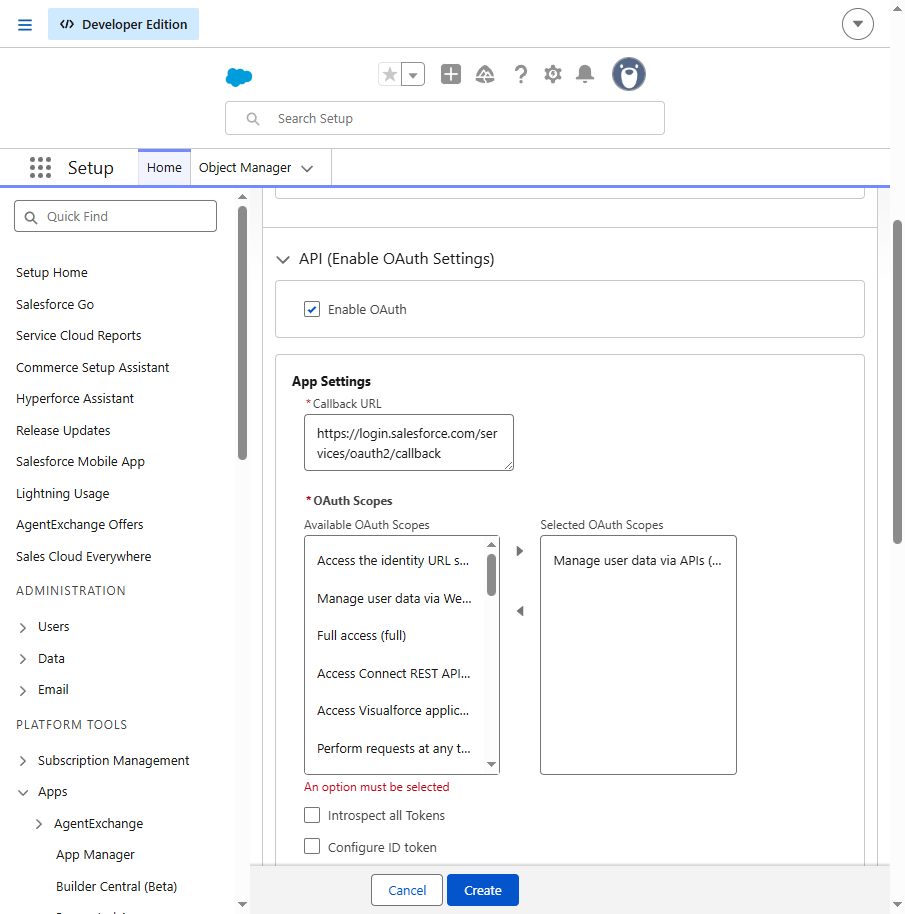905x914 pixels.
Task: Select Manage user data via APIs scope
Action: [638, 561]
